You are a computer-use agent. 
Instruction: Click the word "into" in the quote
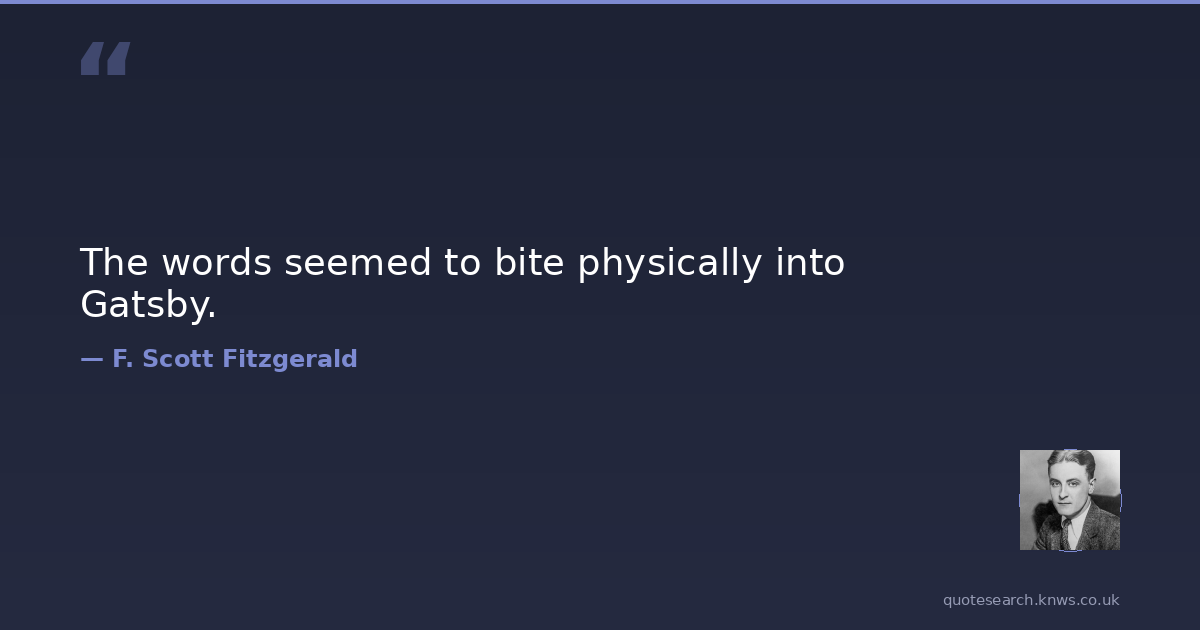point(810,263)
